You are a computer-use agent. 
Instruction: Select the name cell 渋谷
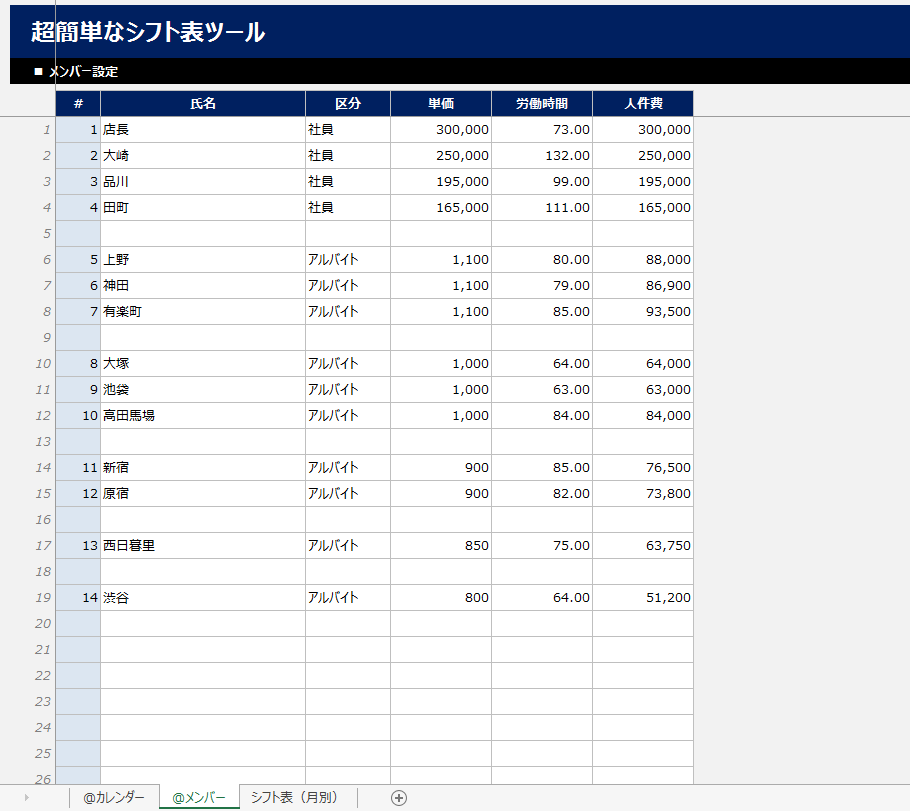click(203, 597)
